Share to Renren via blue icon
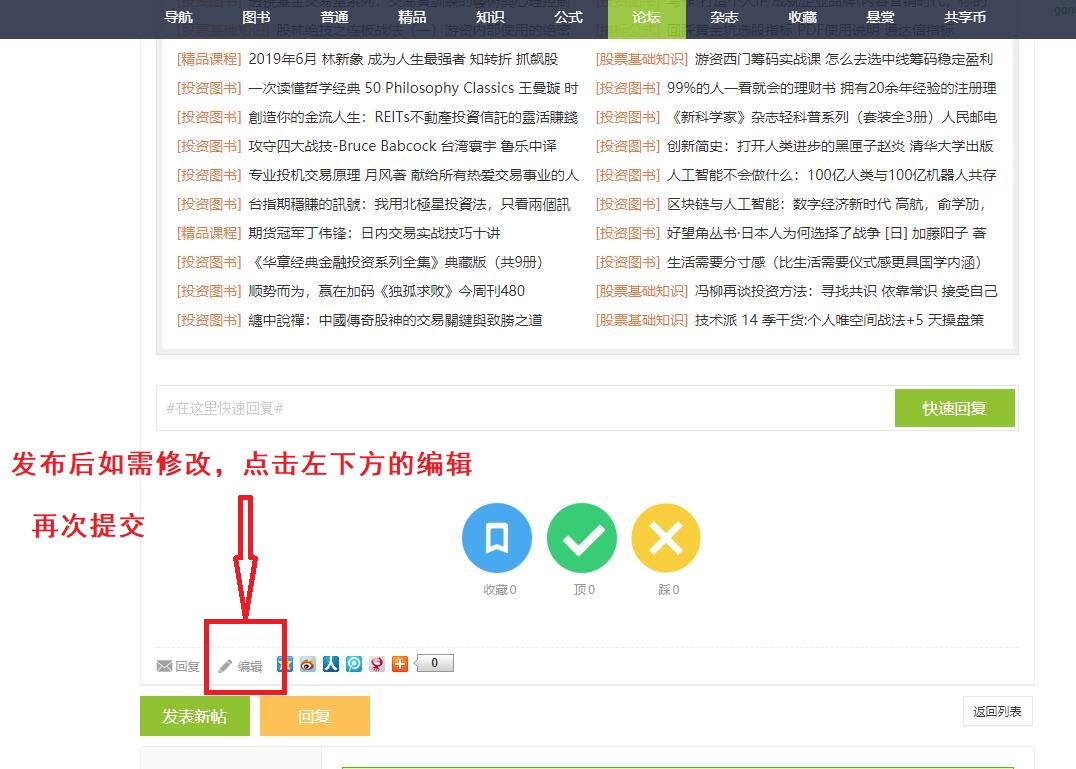Viewport: 1076px width, 769px height. tap(331, 663)
